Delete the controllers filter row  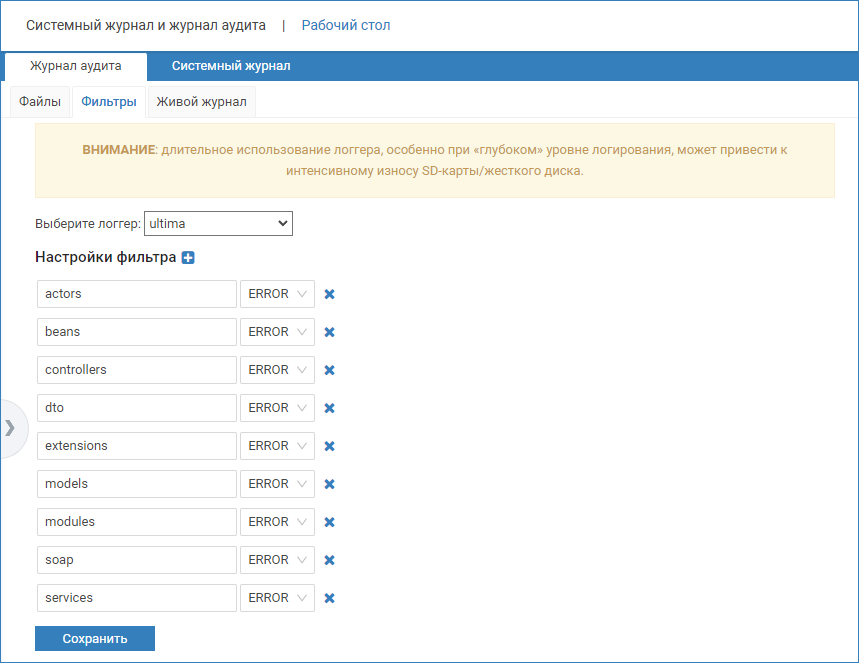329,370
